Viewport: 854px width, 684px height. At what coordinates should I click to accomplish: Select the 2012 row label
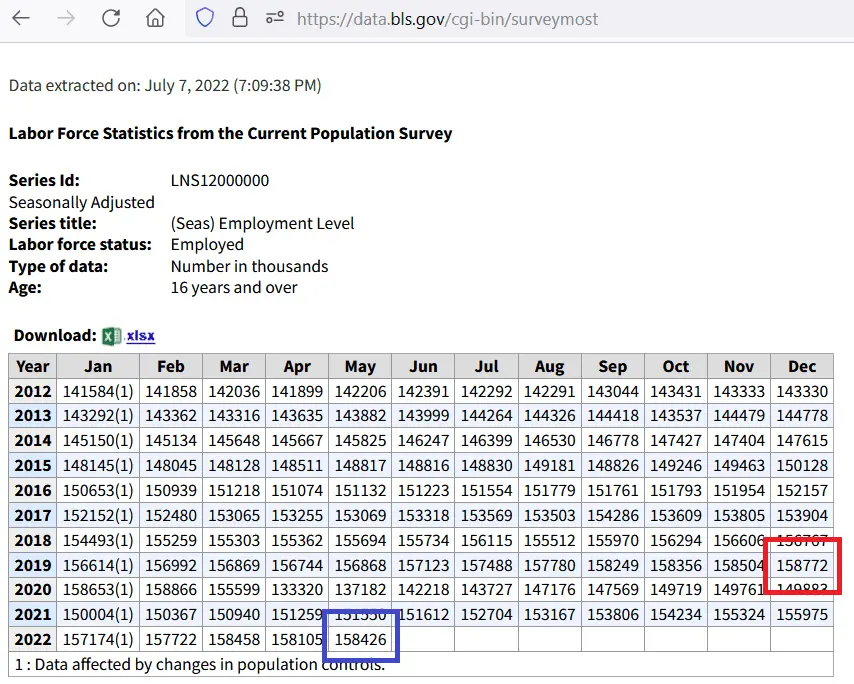click(32, 391)
